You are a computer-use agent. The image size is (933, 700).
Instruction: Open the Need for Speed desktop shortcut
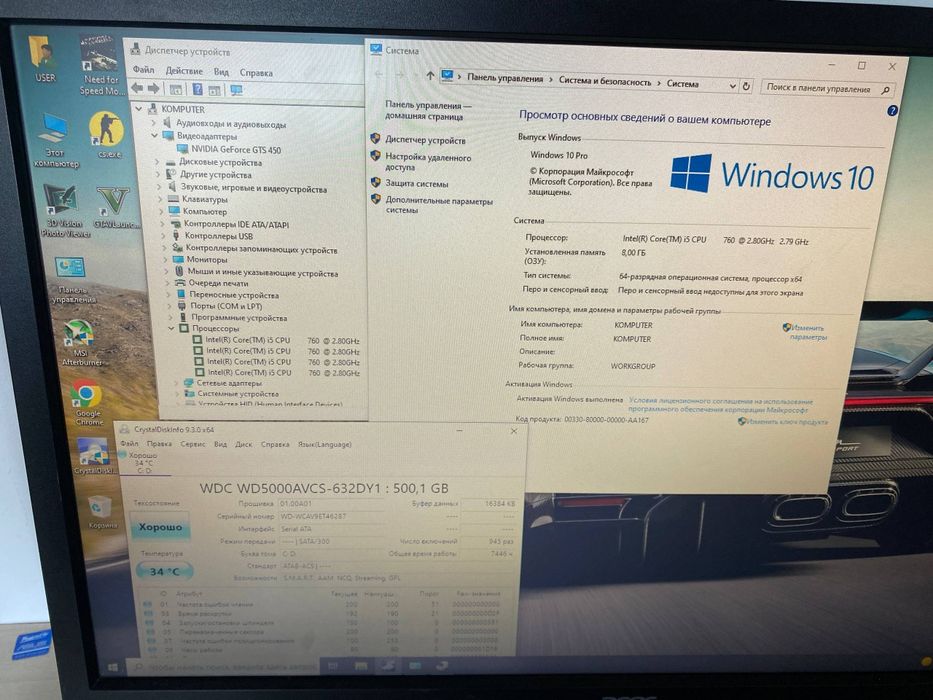(x=101, y=65)
